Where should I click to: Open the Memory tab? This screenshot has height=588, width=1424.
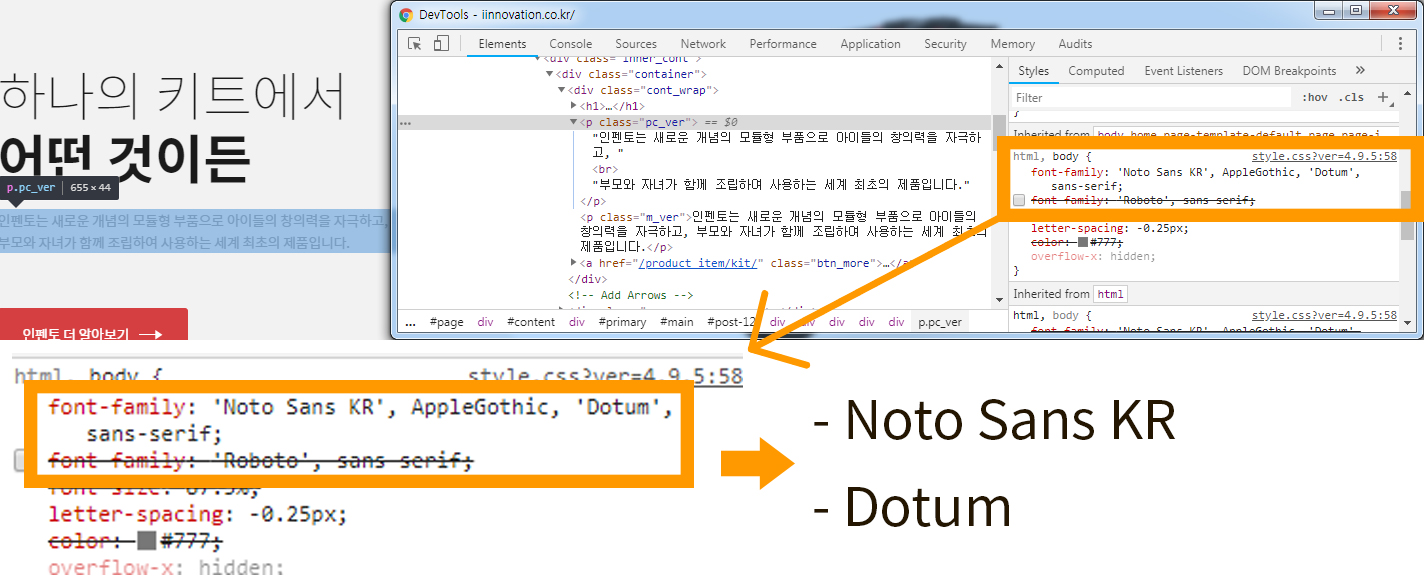click(x=1012, y=44)
